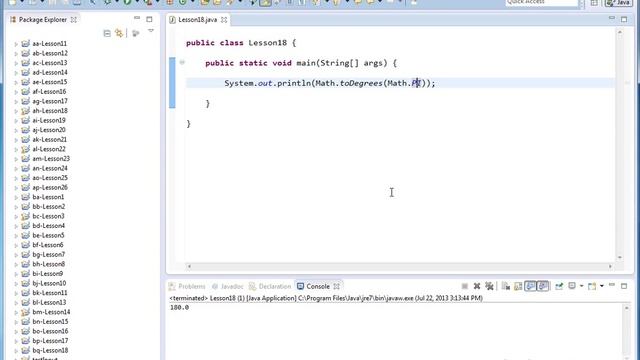
Task: Click the Display Selected Console icon
Action: (x=572, y=286)
